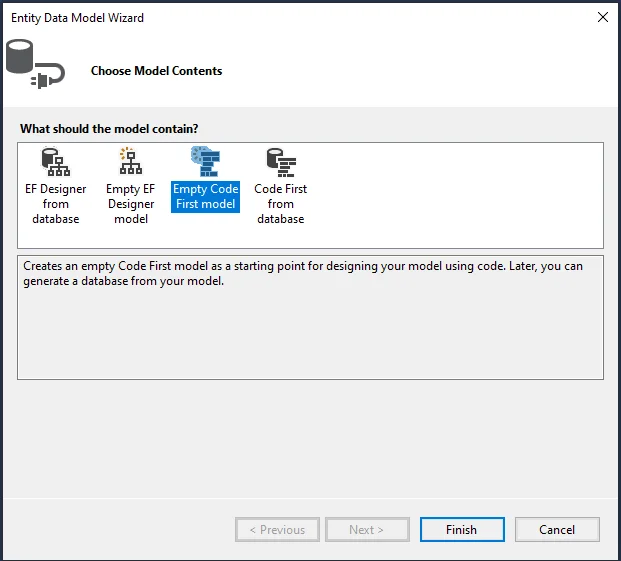Click the 'What should the model contain?' label
Screen dimensions: 621x561
coord(109,129)
